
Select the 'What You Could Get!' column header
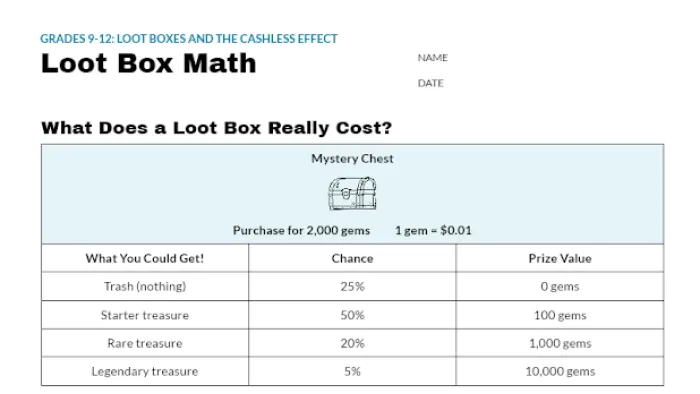145,258
